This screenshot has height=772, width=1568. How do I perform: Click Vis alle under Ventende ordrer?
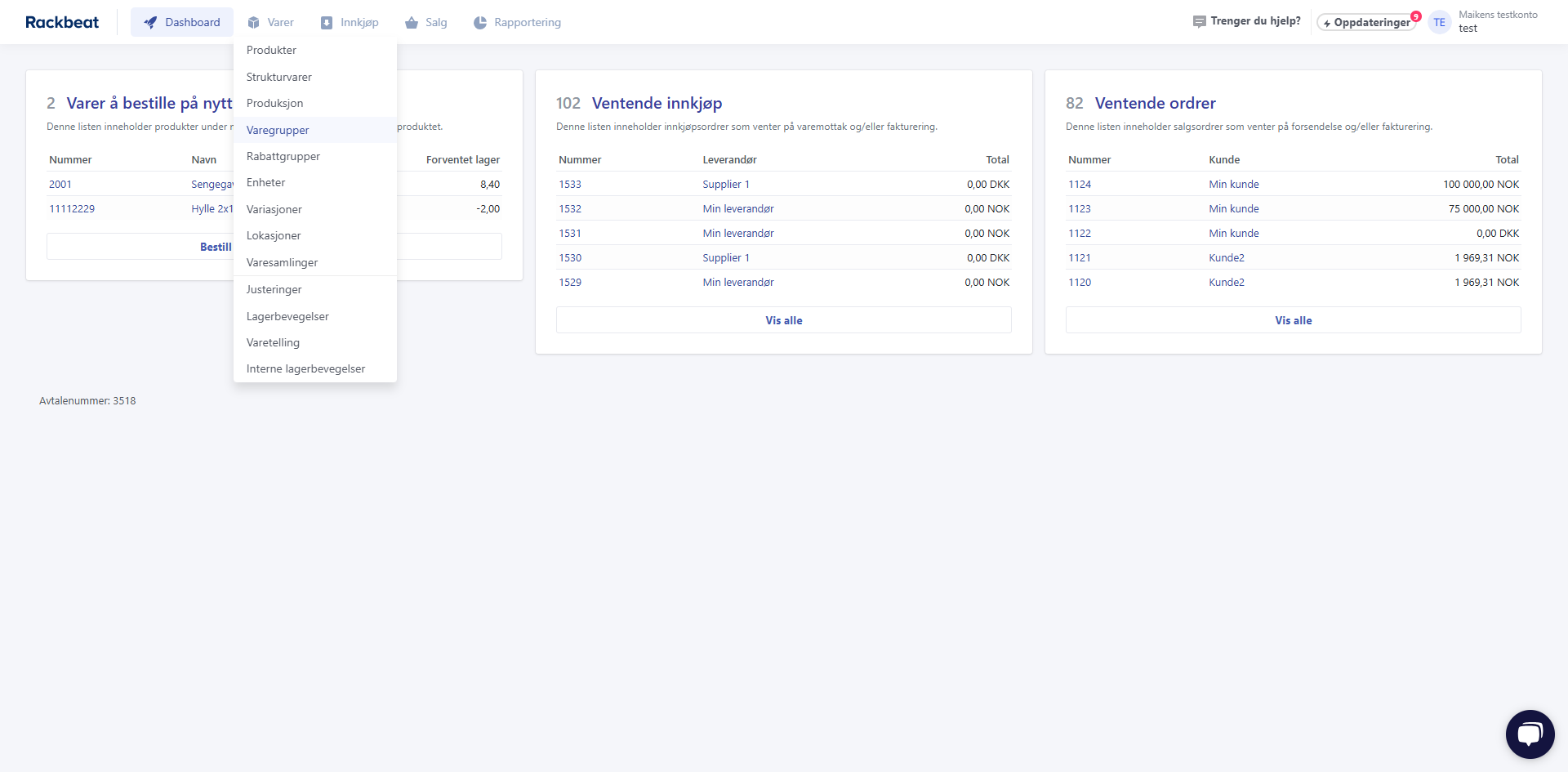(x=1294, y=320)
